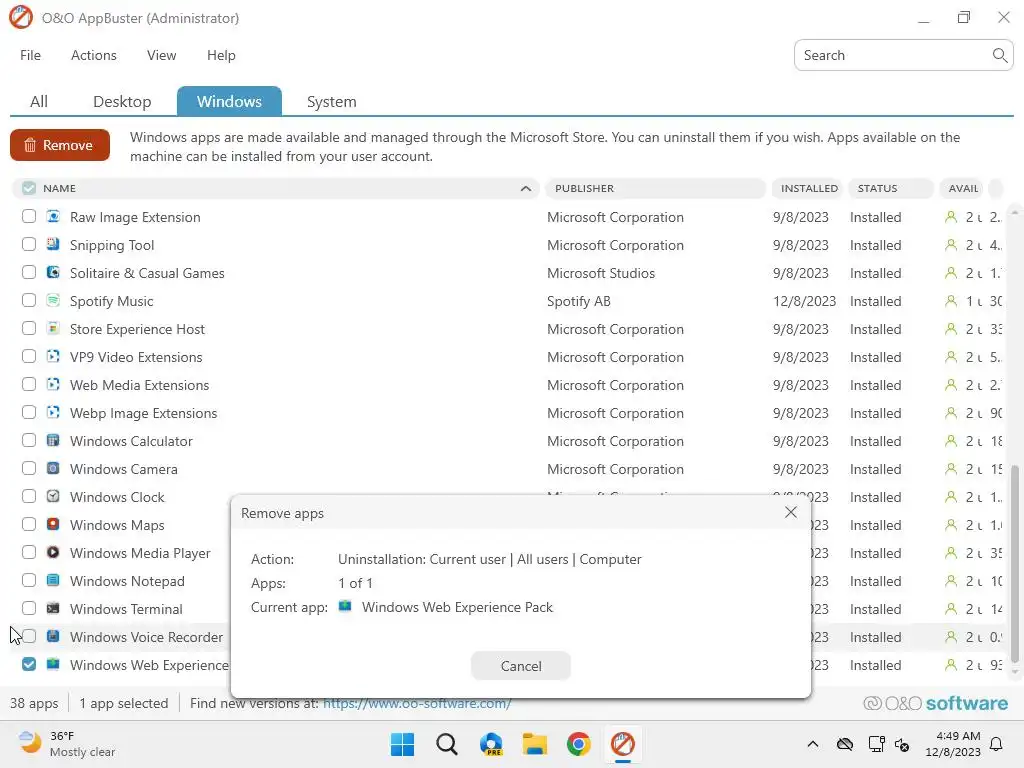Open taskbar Search
This screenshot has height=768, width=1024.
click(447, 744)
